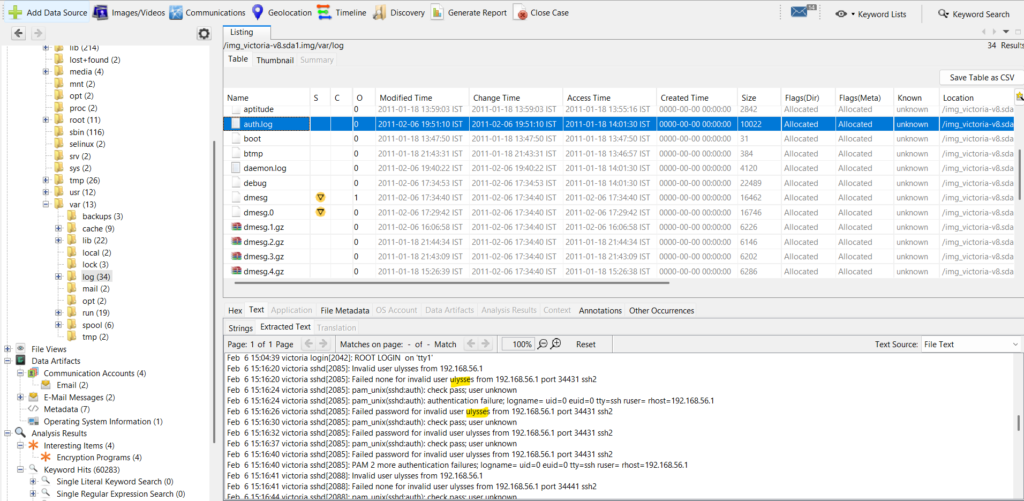Click the extracted text vertical scrollbar
The width and height of the screenshot is (1024, 501).
click(x=1019, y=423)
